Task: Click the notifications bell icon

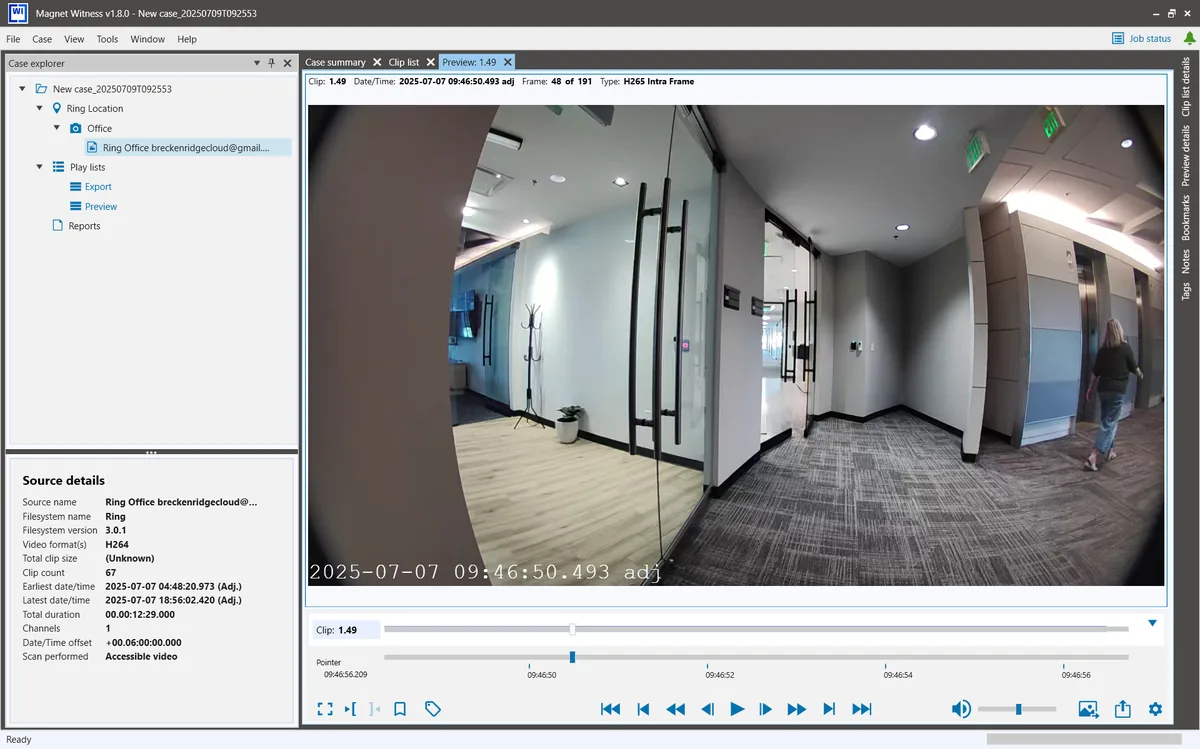Action: (1189, 39)
